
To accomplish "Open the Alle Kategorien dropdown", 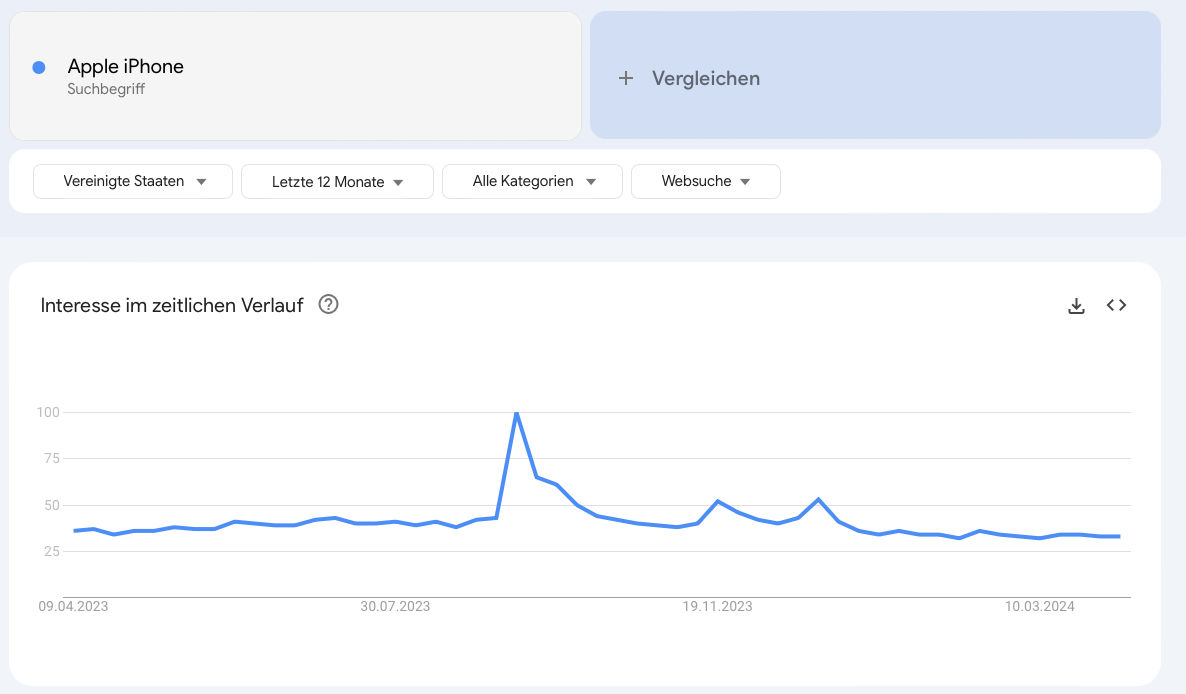I will pyautogui.click(x=532, y=181).
